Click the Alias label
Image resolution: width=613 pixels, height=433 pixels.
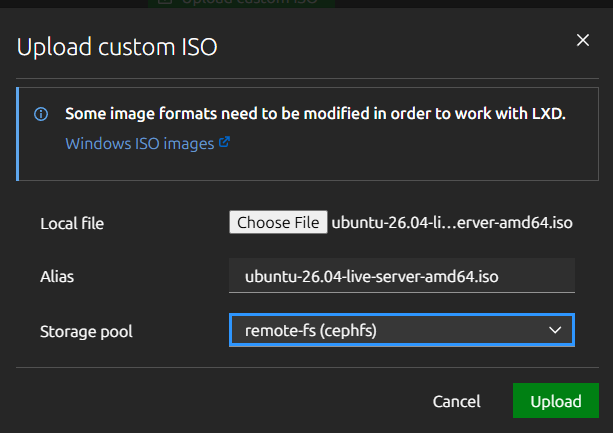[x=57, y=277]
